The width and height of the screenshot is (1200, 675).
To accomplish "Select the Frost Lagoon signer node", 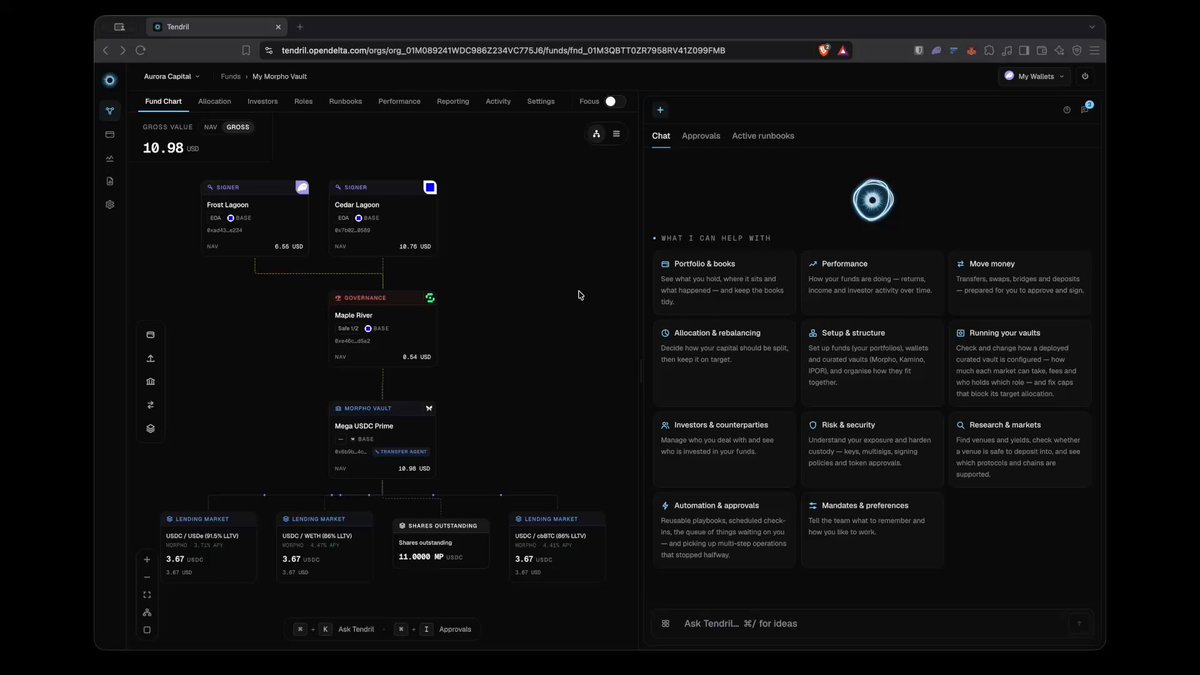I will tap(255, 218).
